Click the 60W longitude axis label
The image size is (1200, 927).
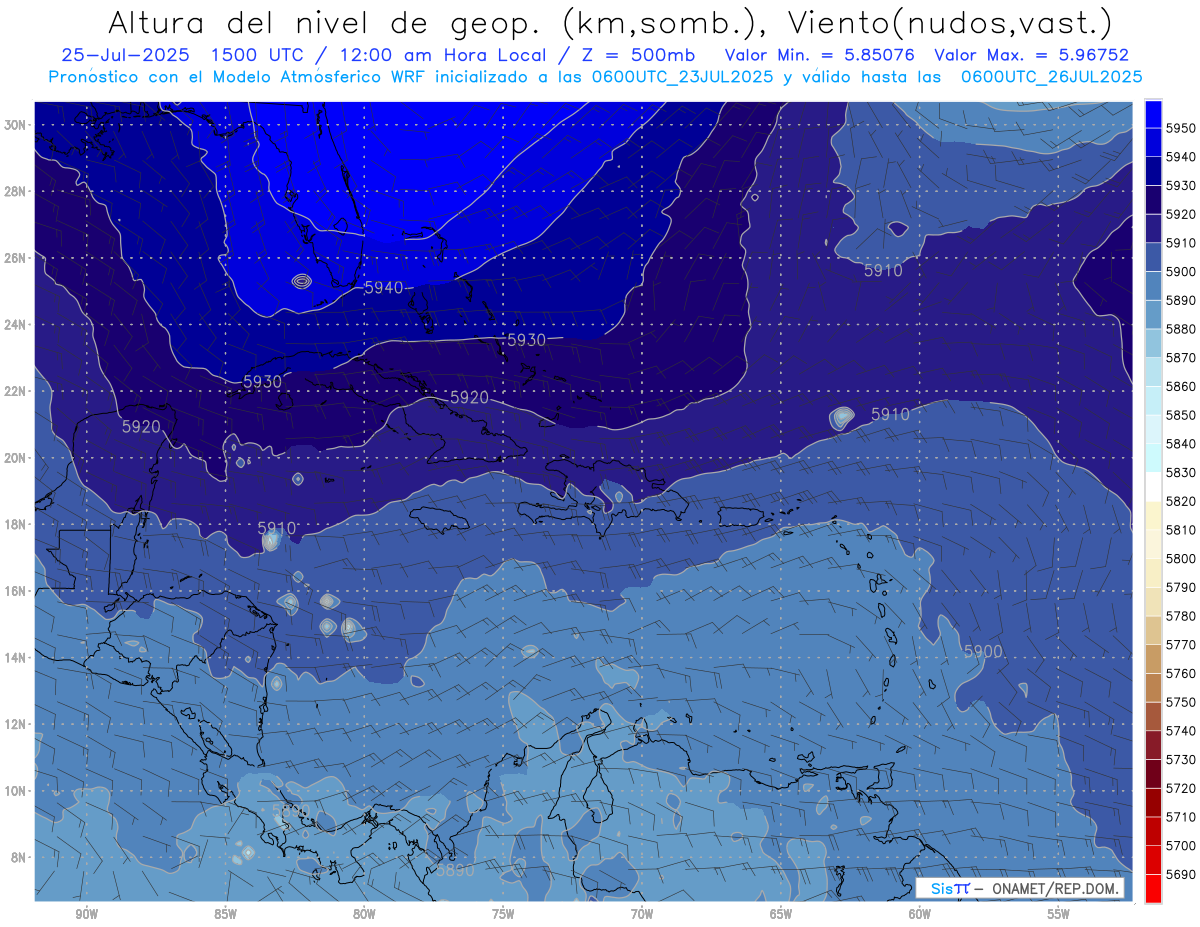click(920, 914)
